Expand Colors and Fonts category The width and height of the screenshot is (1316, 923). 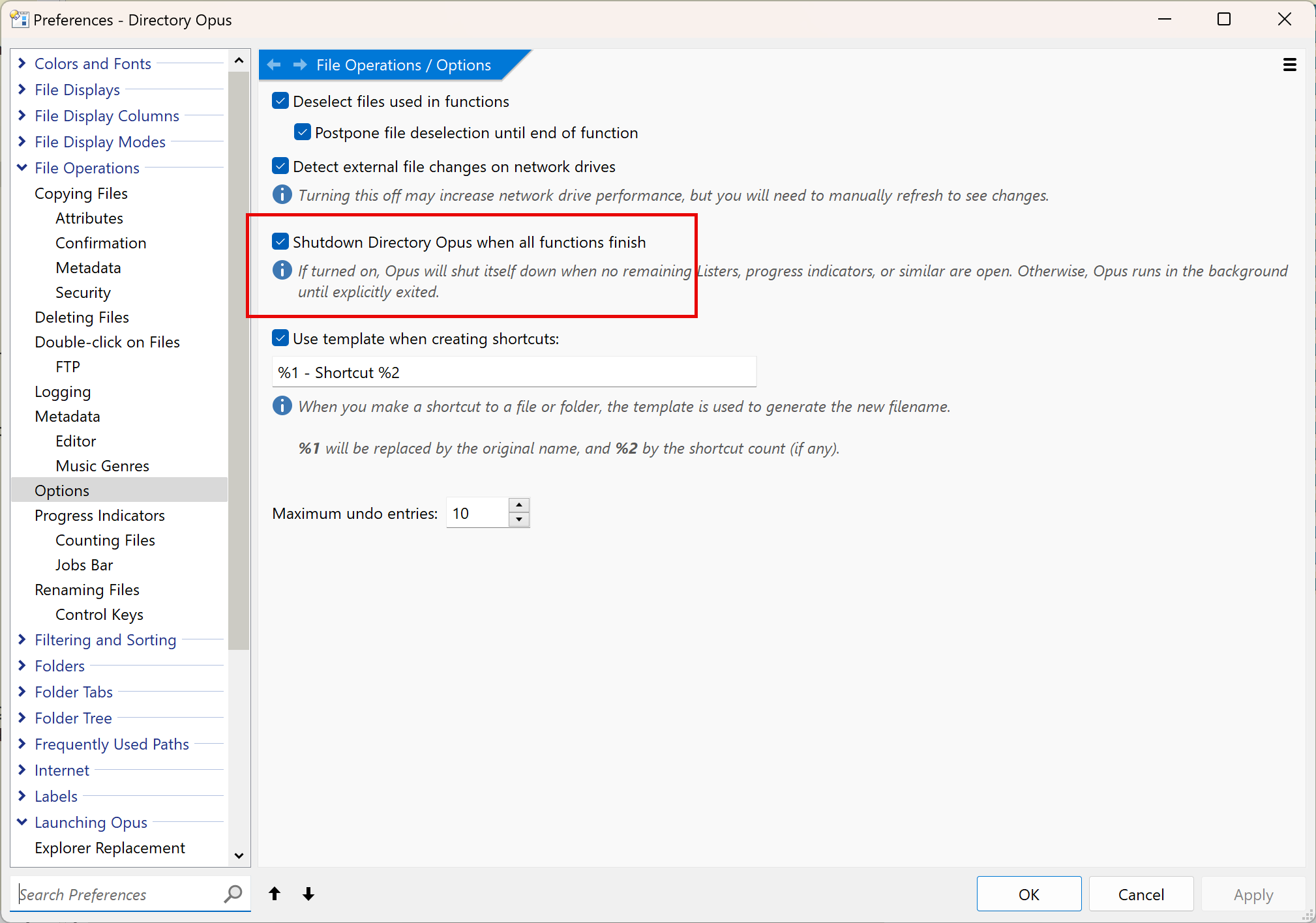click(22, 63)
